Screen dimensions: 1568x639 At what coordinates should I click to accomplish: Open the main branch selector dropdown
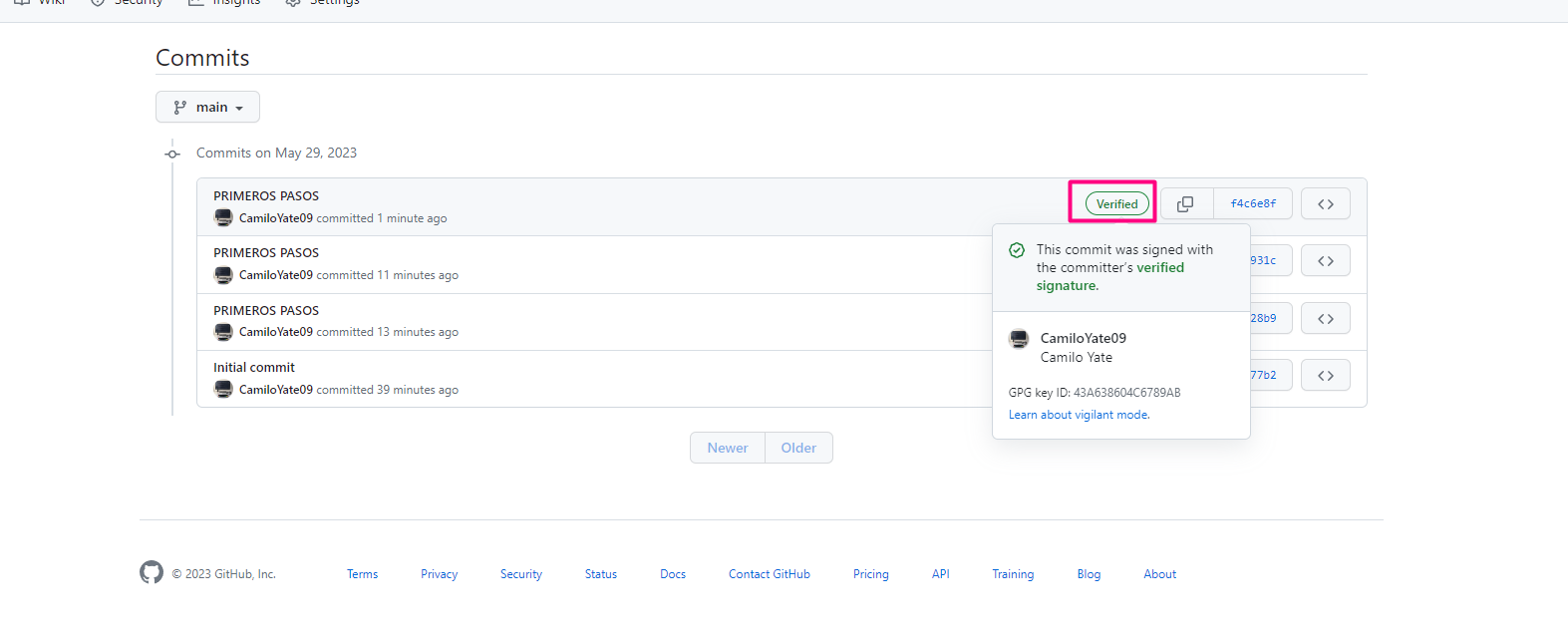coord(207,107)
